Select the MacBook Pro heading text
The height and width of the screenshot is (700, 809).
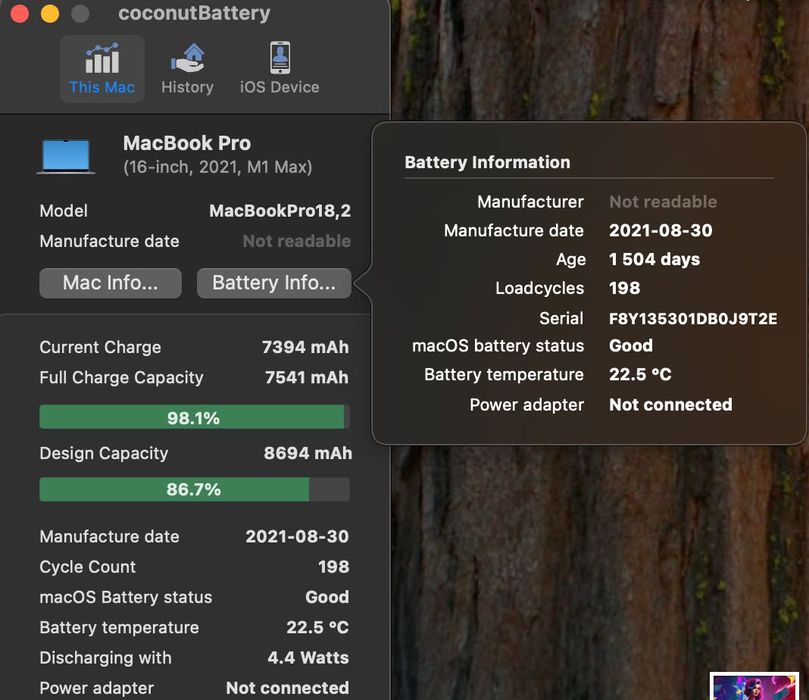point(187,143)
